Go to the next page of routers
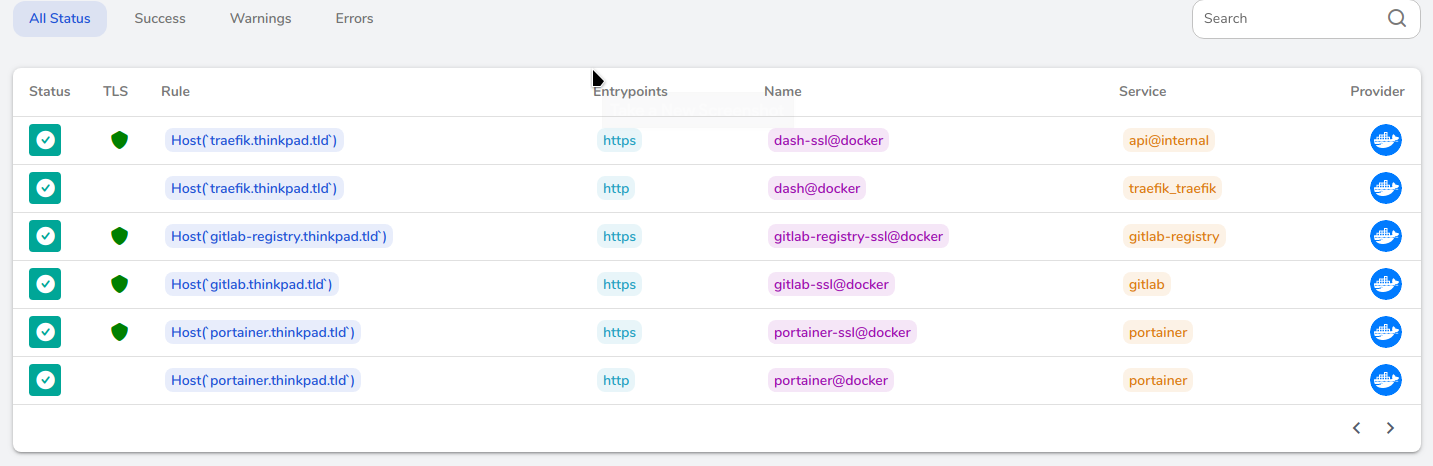This screenshot has height=466, width=1433. [x=1390, y=428]
